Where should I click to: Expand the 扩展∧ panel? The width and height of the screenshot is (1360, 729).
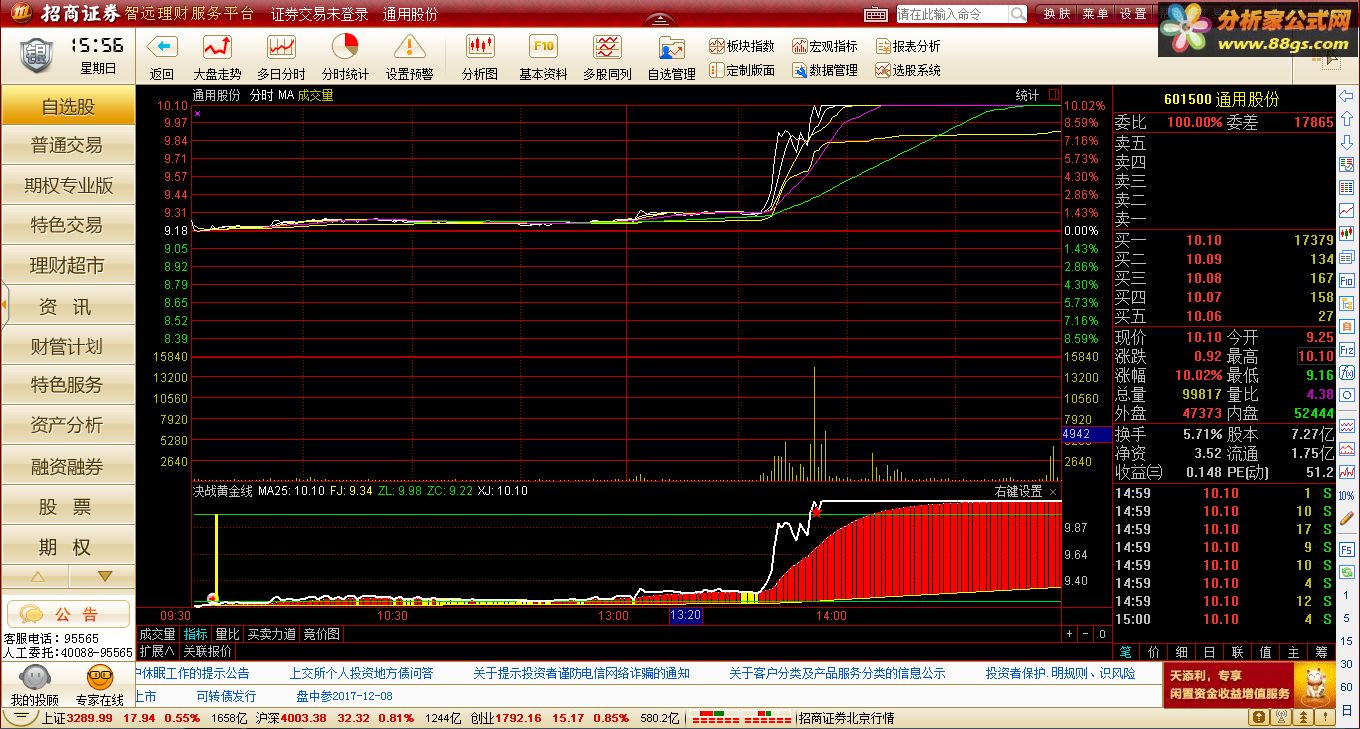(157, 651)
